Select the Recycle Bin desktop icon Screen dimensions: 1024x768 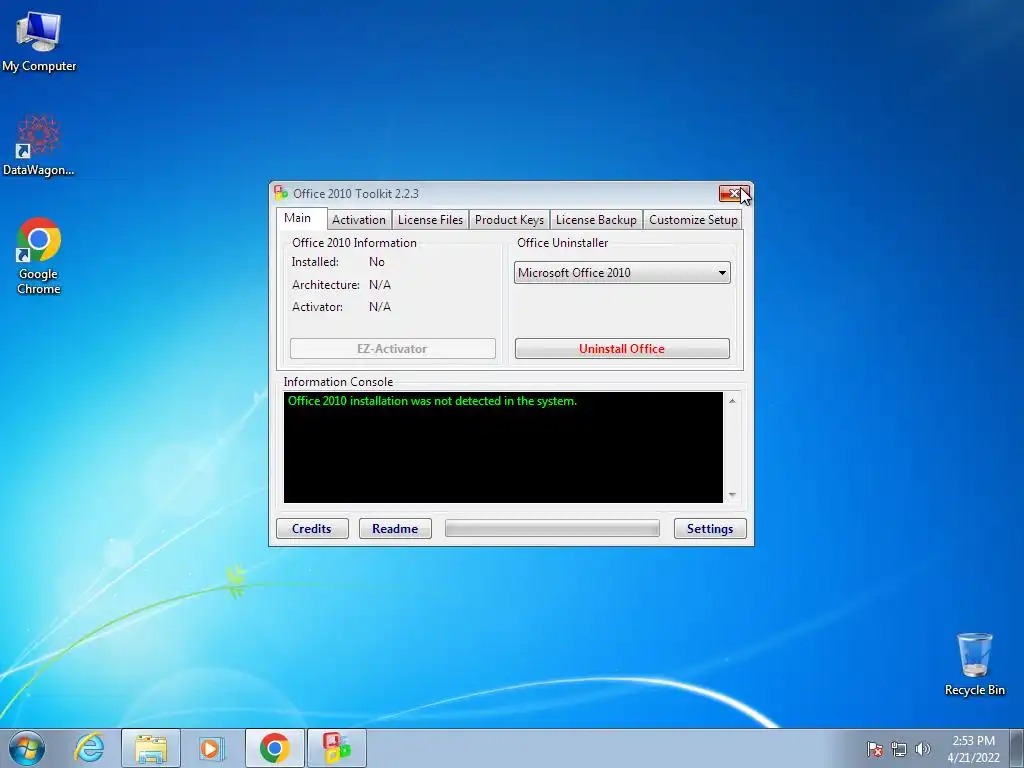click(x=974, y=664)
